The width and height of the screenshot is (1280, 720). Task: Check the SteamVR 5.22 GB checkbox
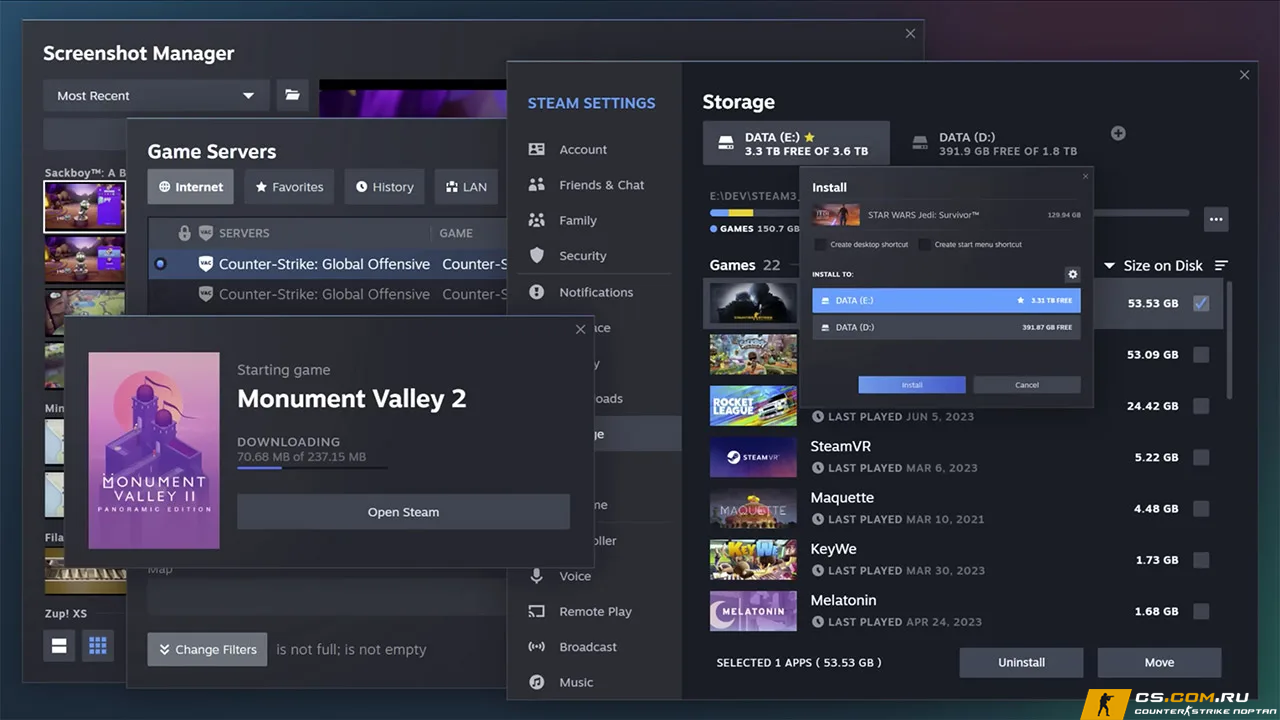tap(1201, 457)
